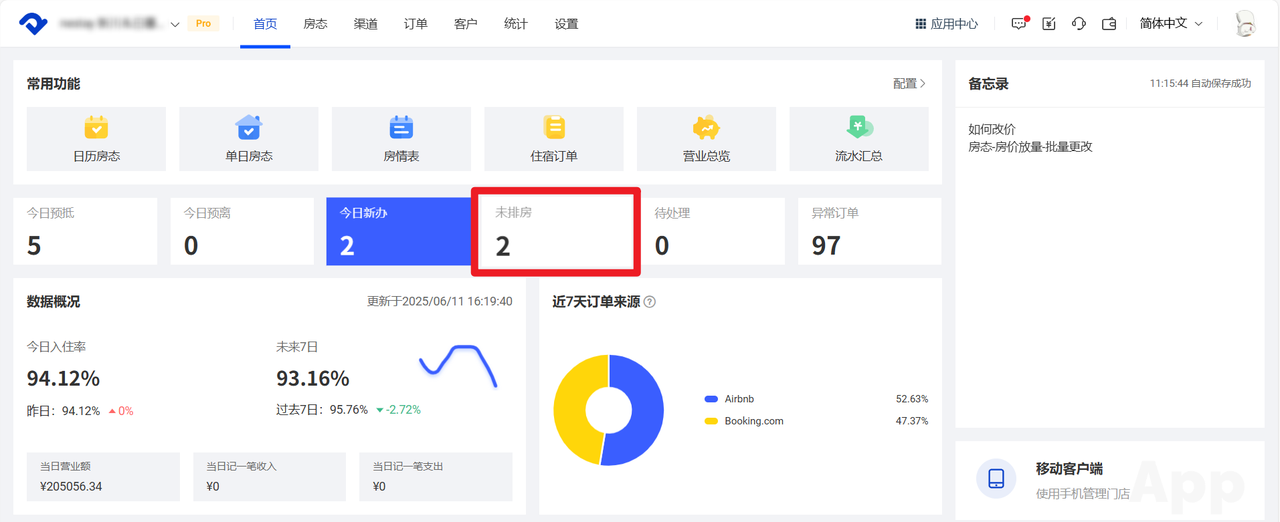Expand the 简体中文 language dropdown

tap(1171, 23)
